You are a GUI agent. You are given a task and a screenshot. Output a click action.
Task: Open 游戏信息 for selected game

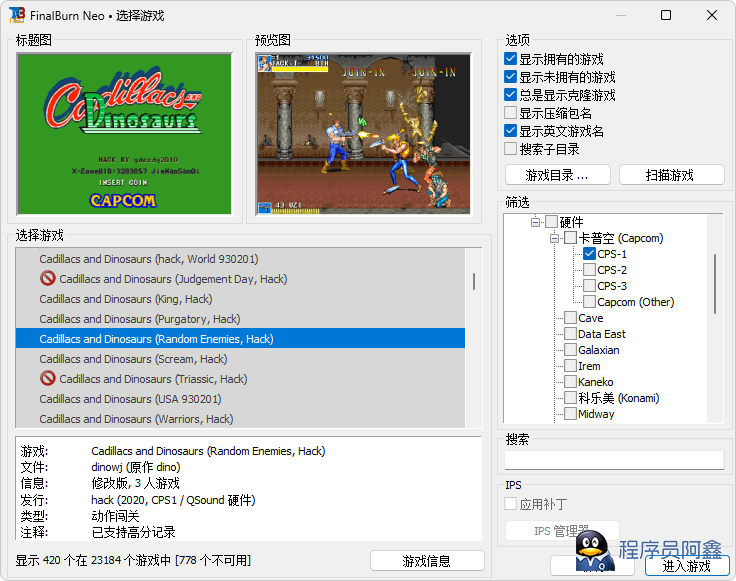[427, 560]
